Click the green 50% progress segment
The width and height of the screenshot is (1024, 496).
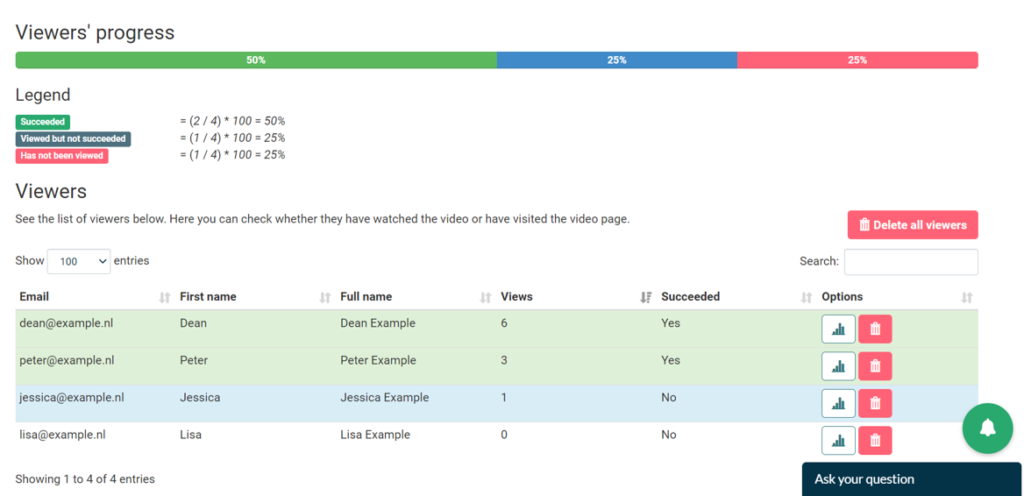point(256,60)
